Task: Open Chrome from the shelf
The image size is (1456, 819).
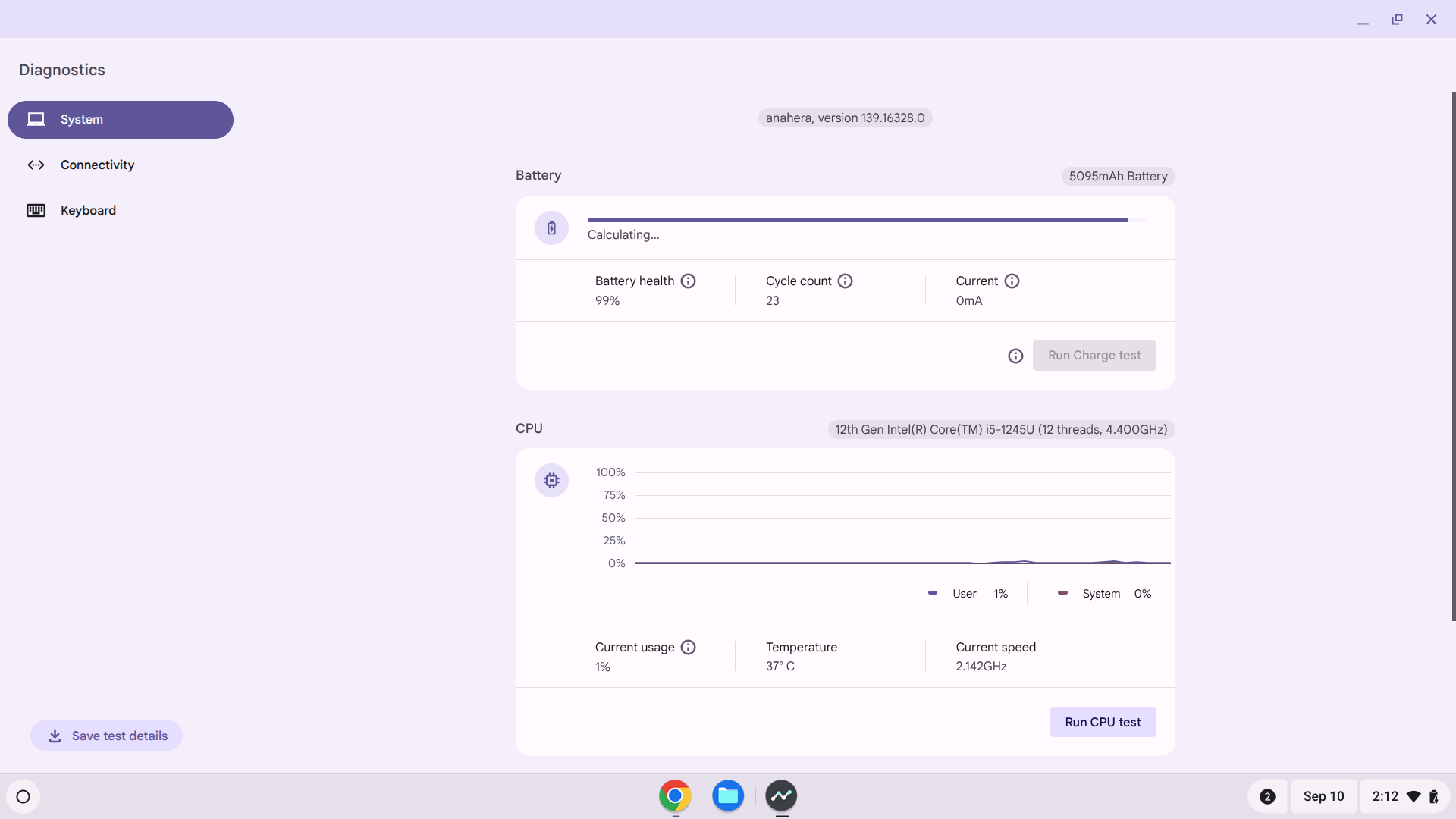Action: click(x=675, y=796)
